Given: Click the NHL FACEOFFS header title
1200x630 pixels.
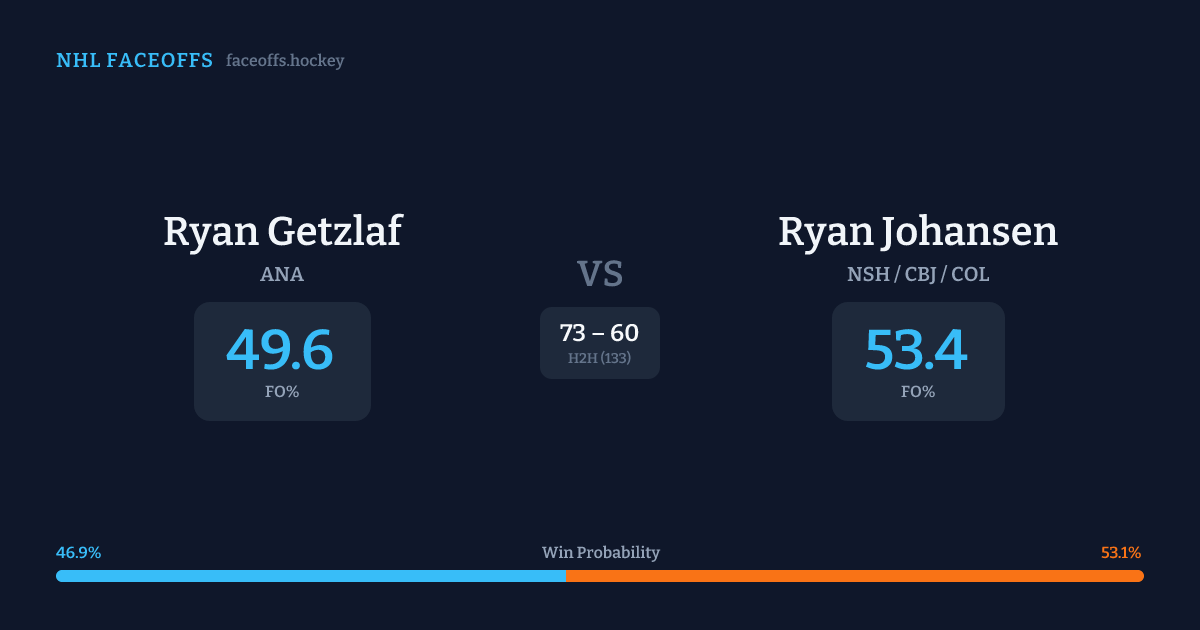Looking at the screenshot, I should coord(134,61).
